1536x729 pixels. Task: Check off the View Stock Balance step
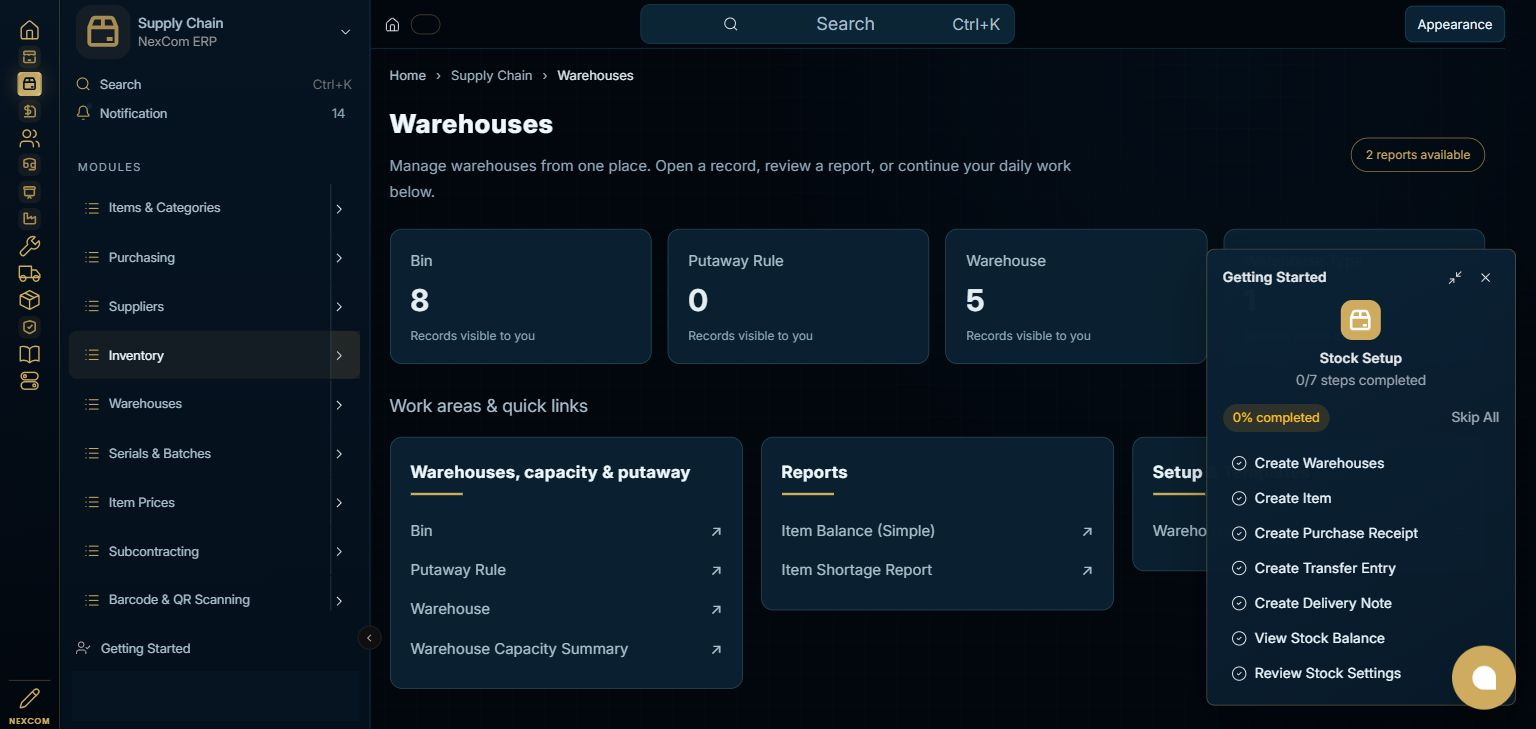tap(1239, 639)
